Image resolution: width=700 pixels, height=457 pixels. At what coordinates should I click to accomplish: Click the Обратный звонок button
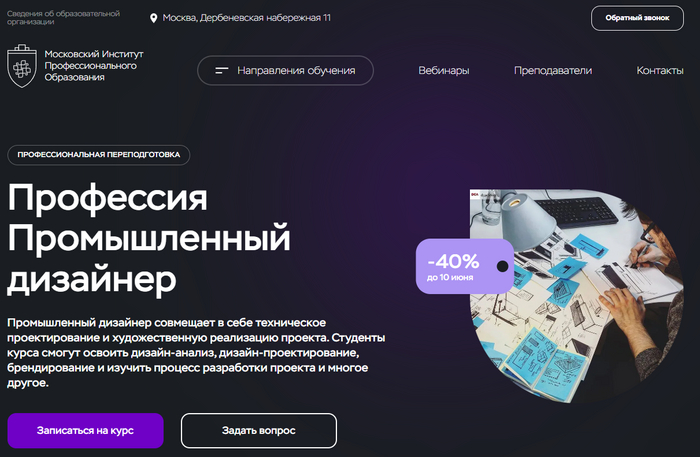tap(638, 18)
